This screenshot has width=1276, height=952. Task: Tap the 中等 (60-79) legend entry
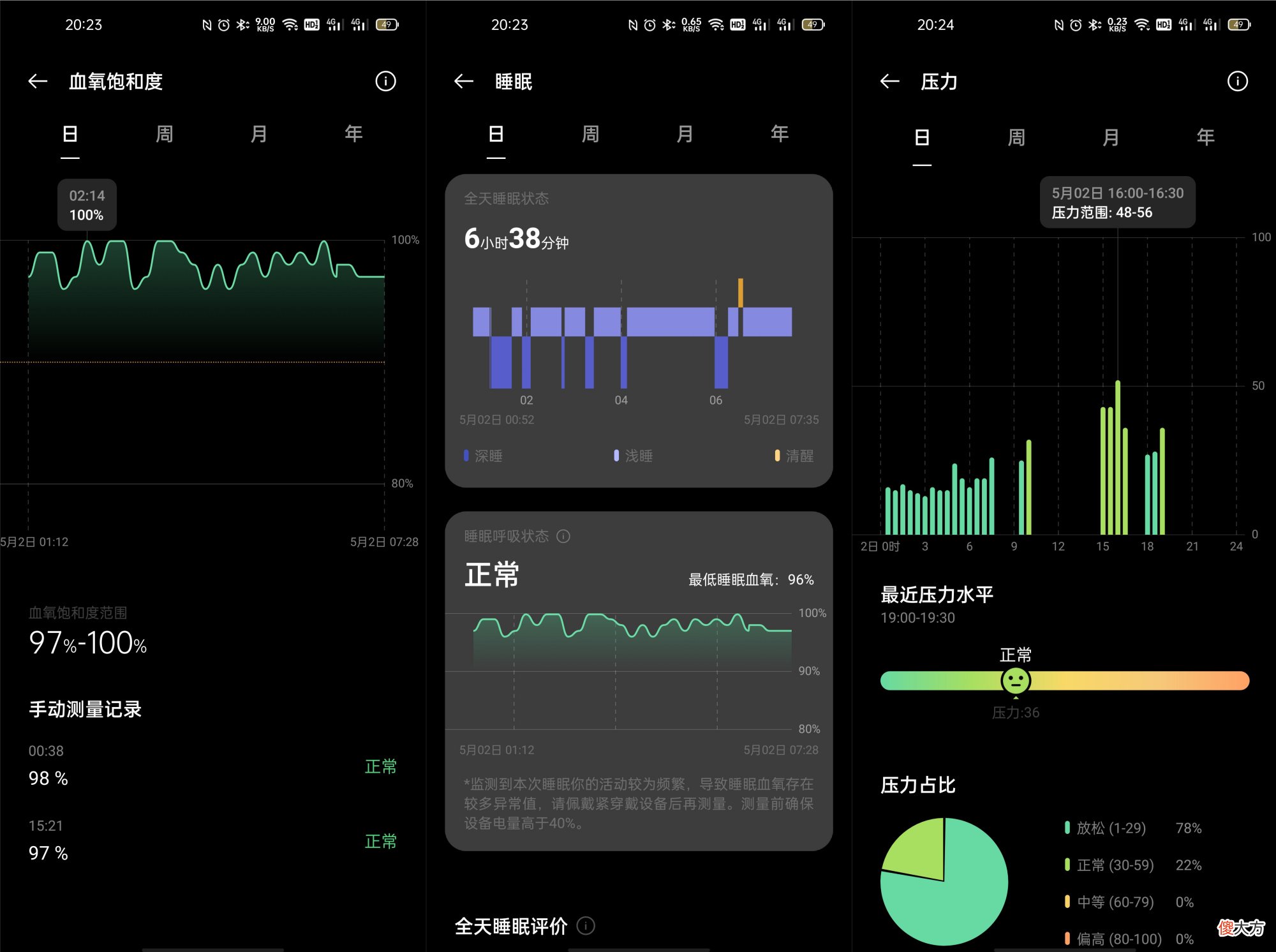pyautogui.click(x=1129, y=902)
